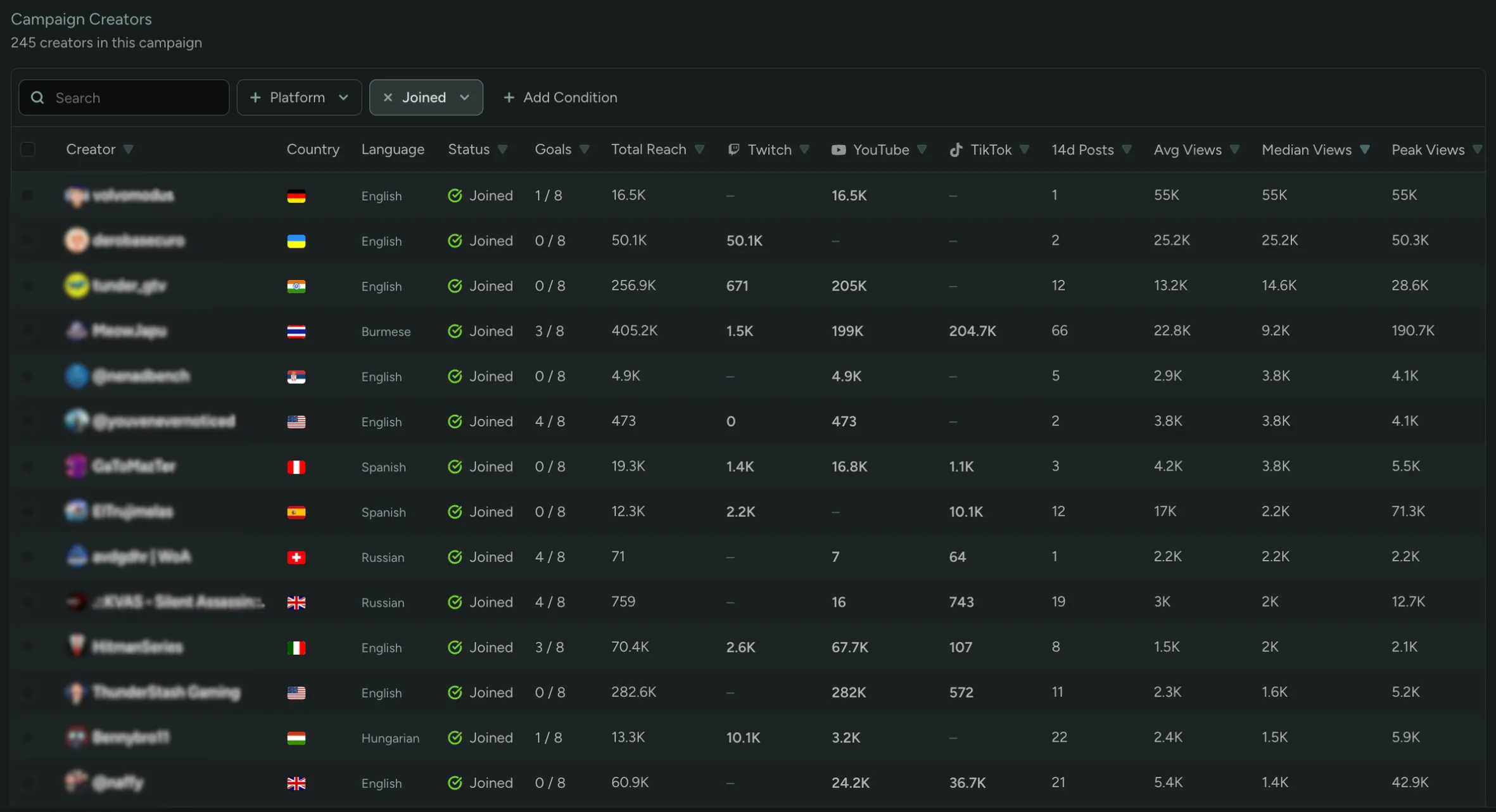Open the Creator column filter arrow
This screenshot has width=1496, height=812.
[x=129, y=149]
